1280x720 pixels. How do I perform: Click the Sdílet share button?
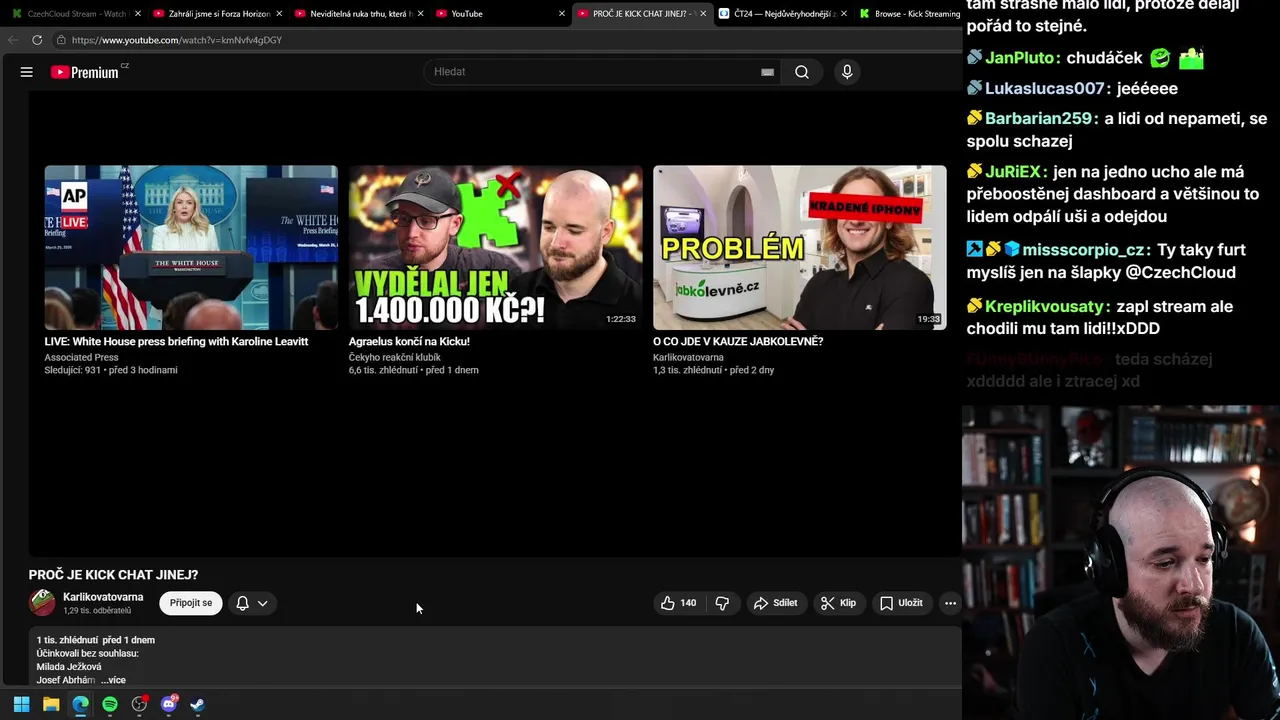(x=775, y=603)
